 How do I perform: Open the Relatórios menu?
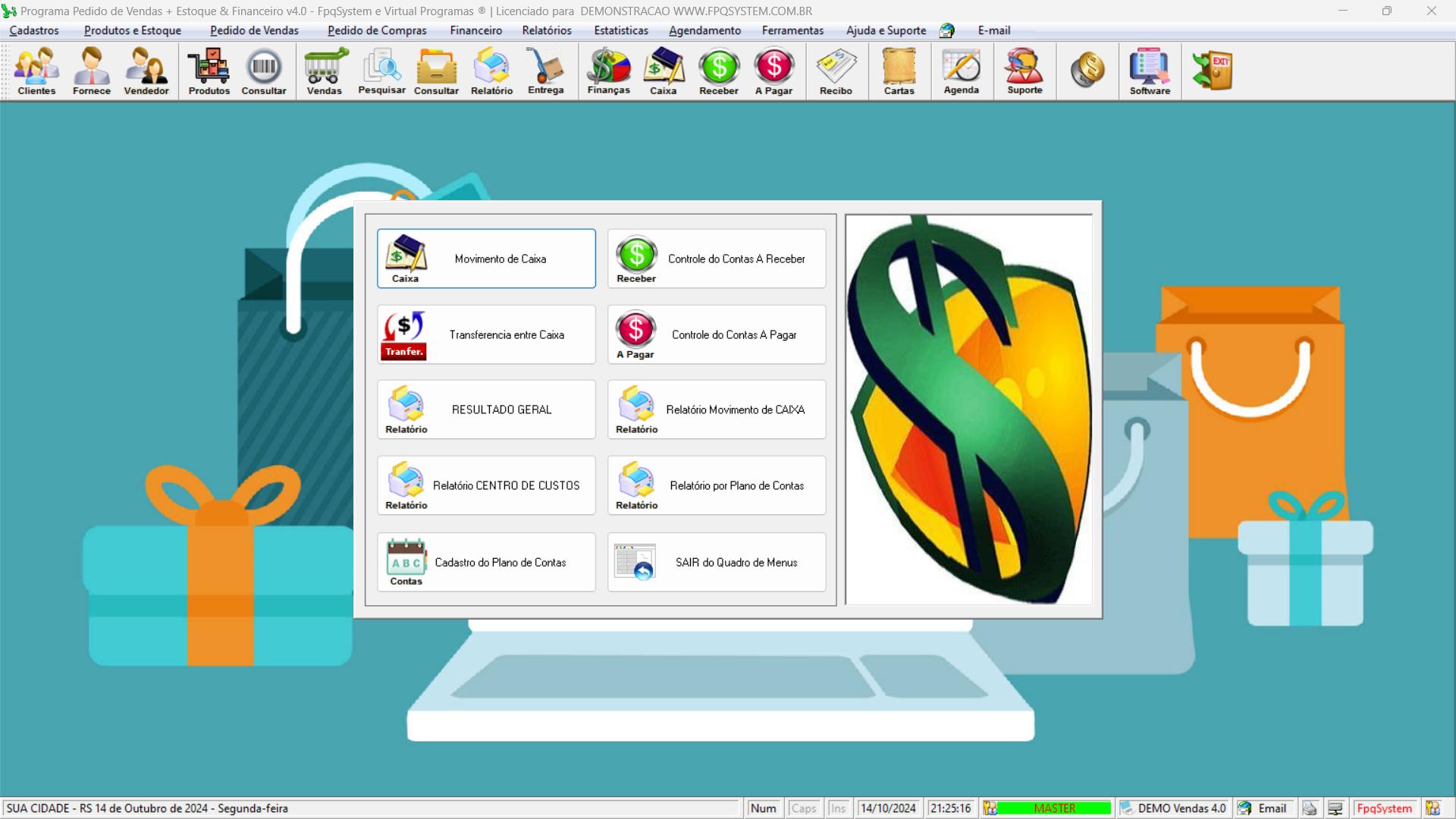(547, 30)
